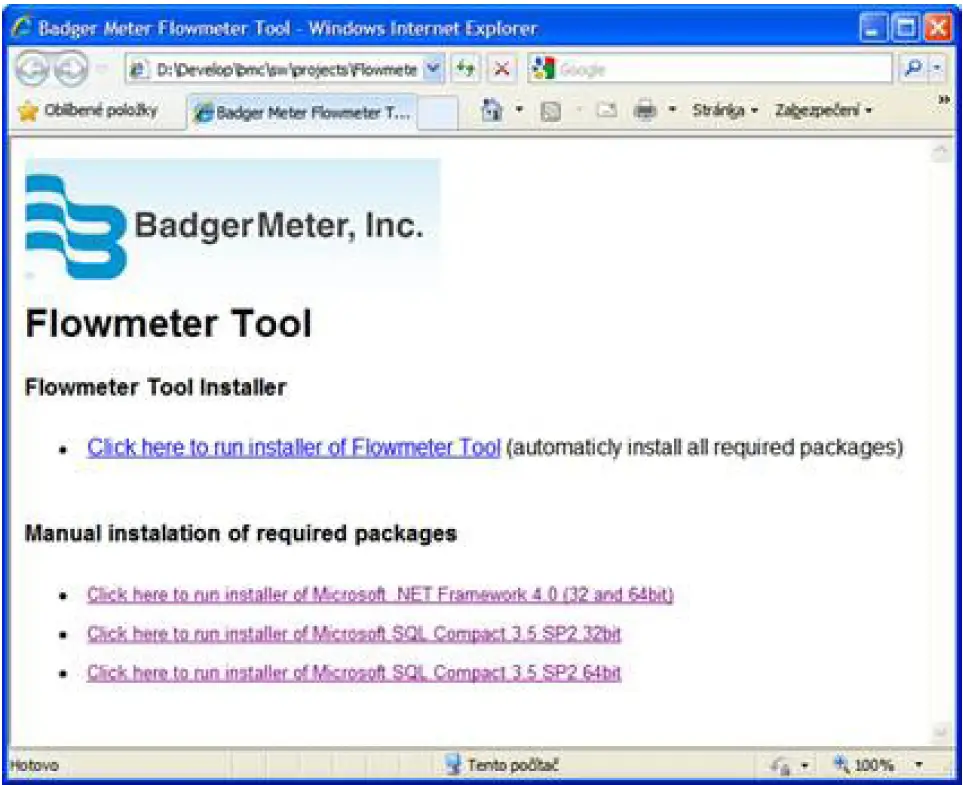The height and width of the screenshot is (785, 963).
Task: Click the protected mode status icon
Action: pyautogui.click(x=781, y=765)
